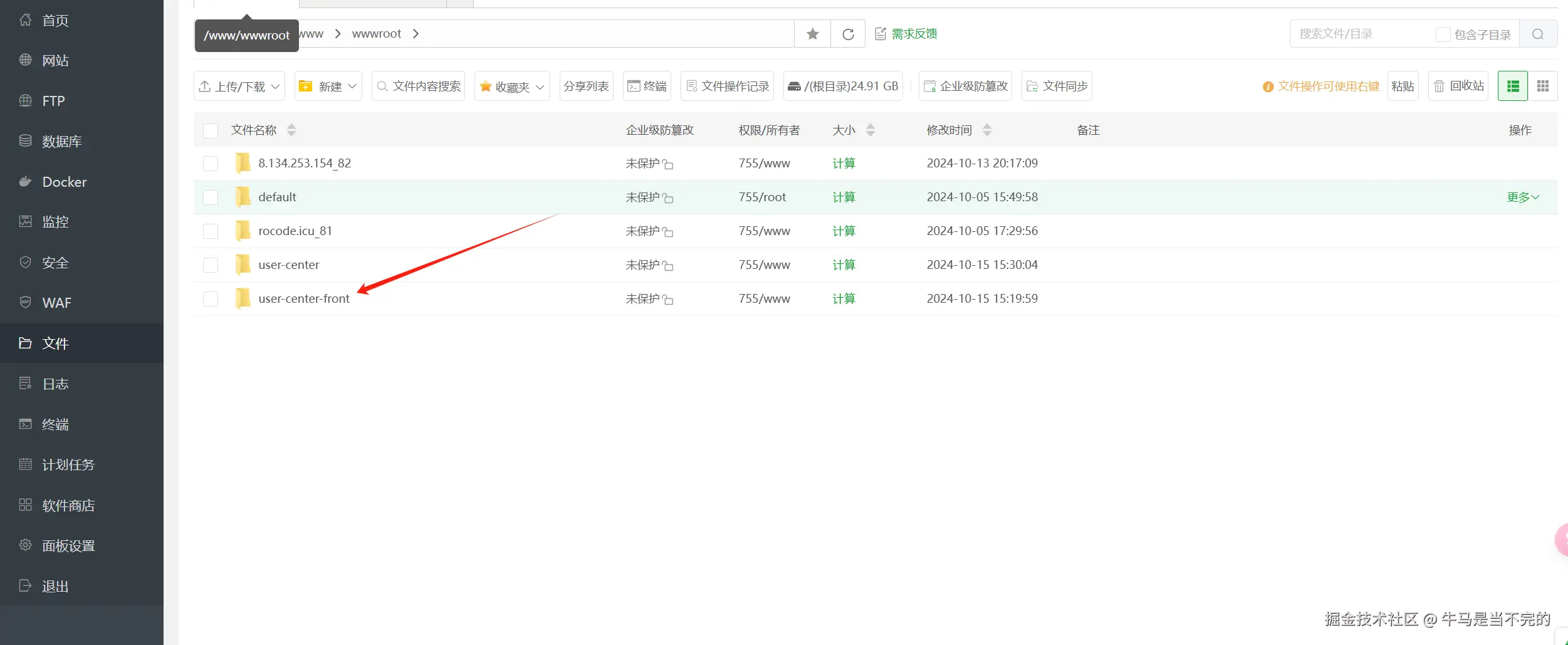Click the Paste (粘贴) button
The image size is (1568, 645).
[x=1403, y=86]
